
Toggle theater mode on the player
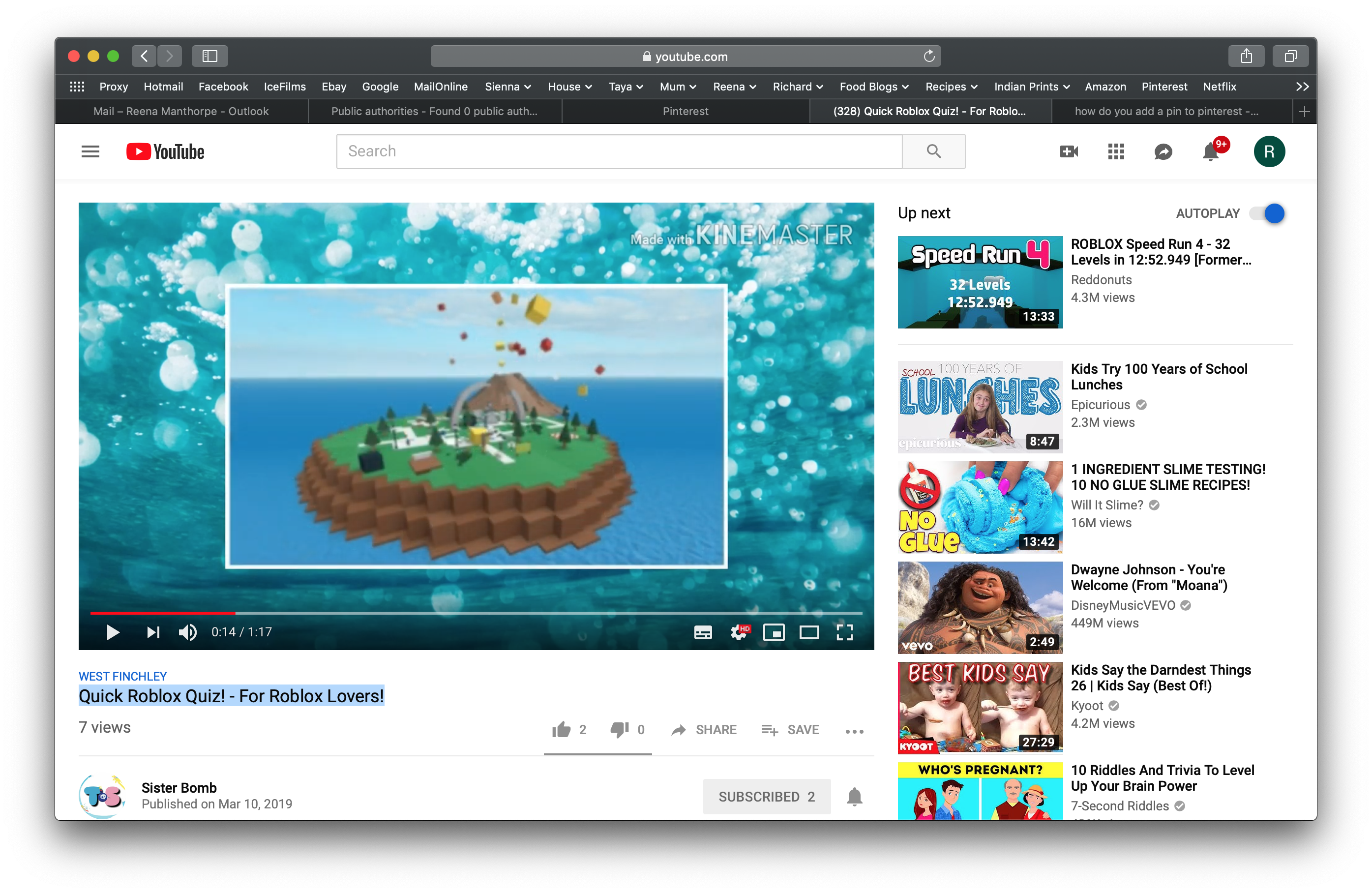809,632
